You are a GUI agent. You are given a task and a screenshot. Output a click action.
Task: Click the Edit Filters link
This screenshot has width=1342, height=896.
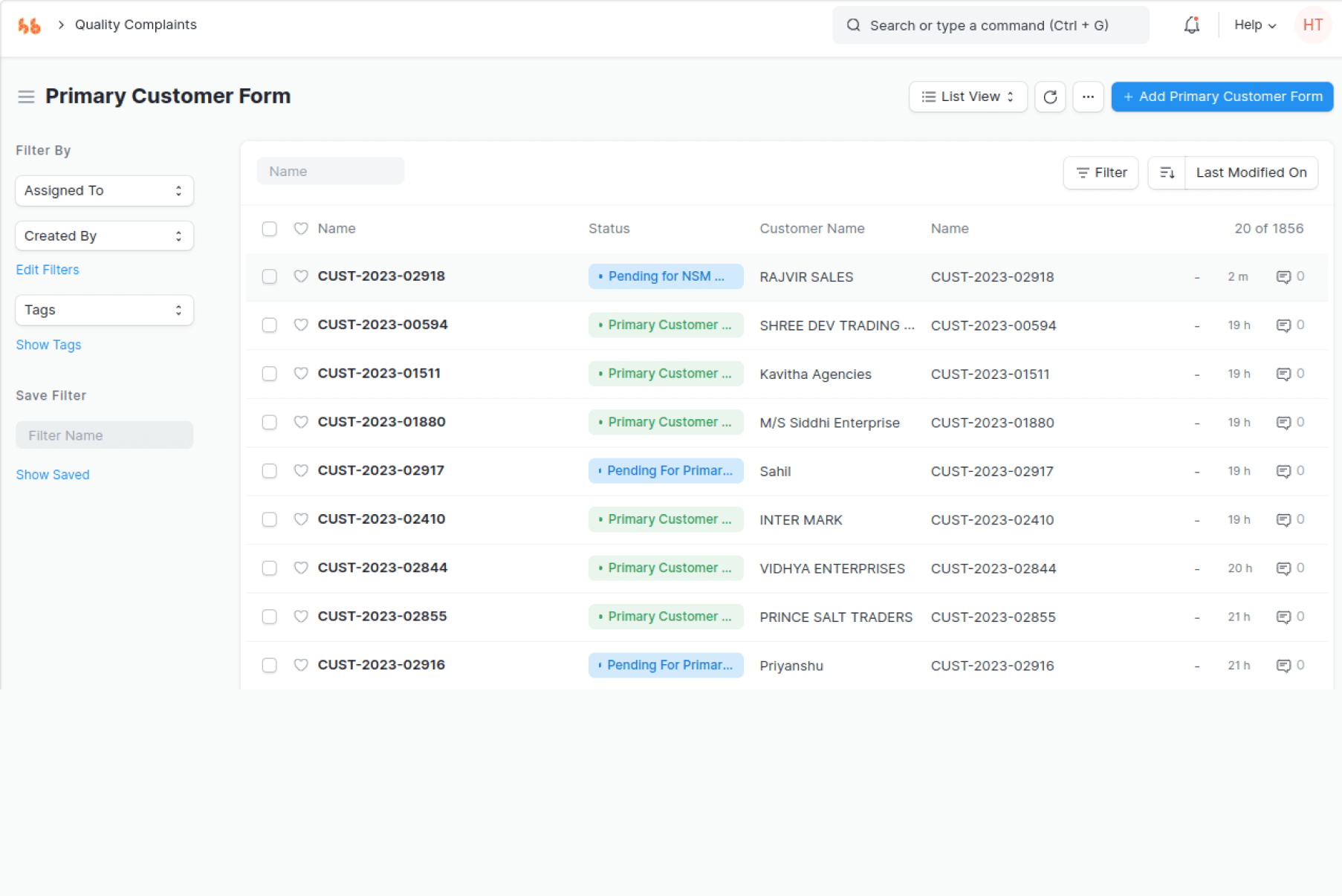pyautogui.click(x=48, y=270)
